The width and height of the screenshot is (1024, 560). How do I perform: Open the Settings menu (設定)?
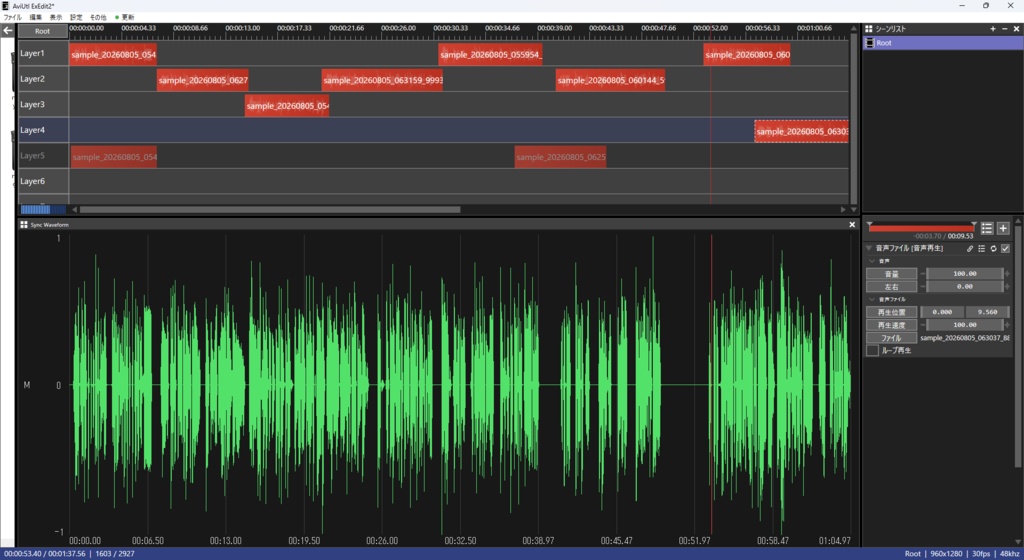click(x=76, y=17)
